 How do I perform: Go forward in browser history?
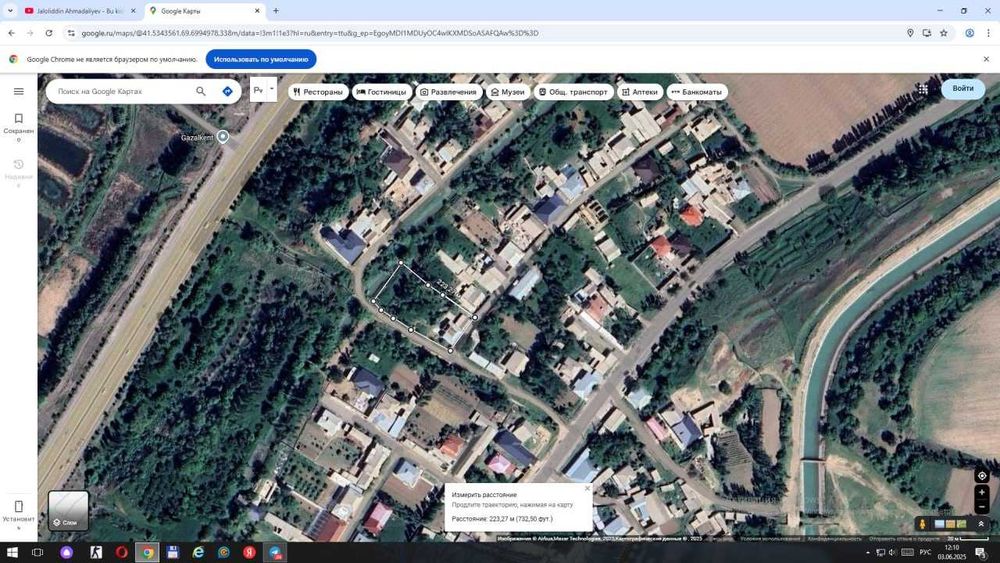pyautogui.click(x=30, y=33)
